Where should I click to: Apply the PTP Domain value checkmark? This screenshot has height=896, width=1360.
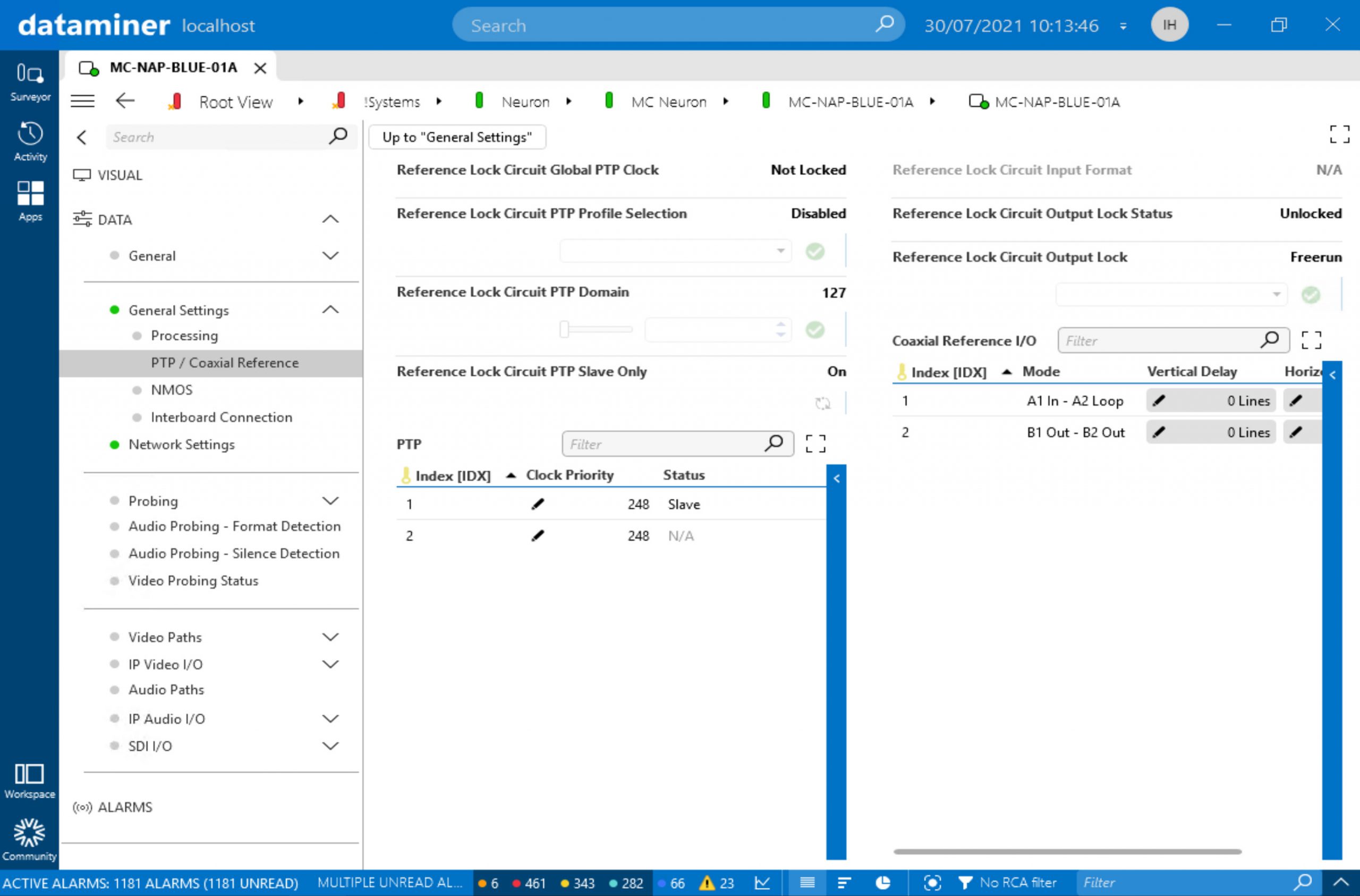[x=815, y=330]
